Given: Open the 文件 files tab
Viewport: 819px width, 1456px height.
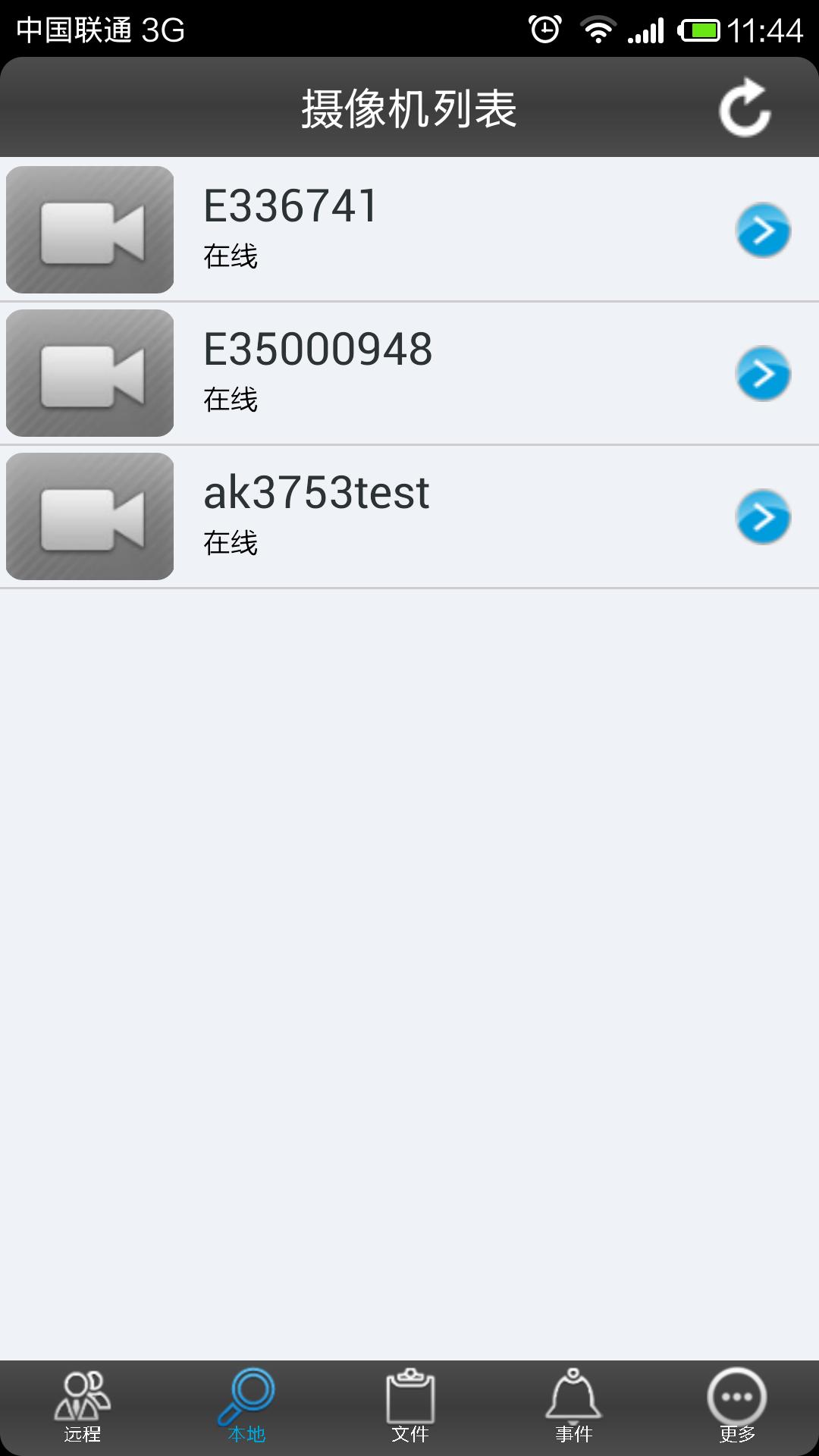Looking at the screenshot, I should coord(409,1407).
